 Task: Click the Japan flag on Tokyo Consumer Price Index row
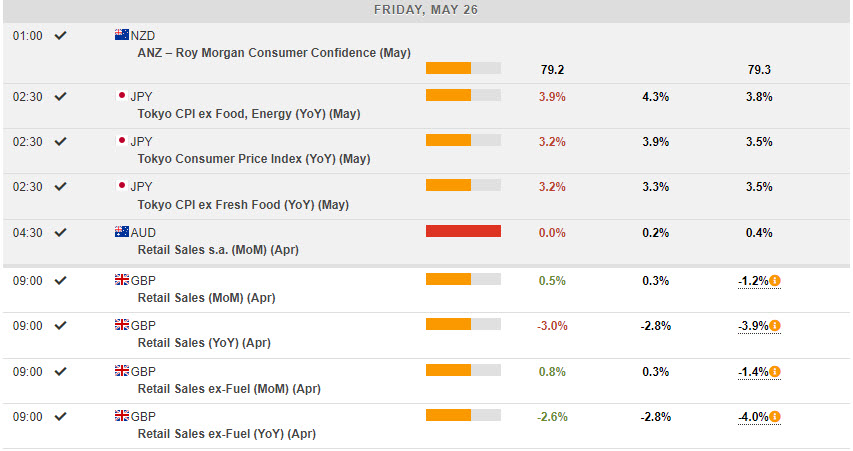click(x=121, y=141)
